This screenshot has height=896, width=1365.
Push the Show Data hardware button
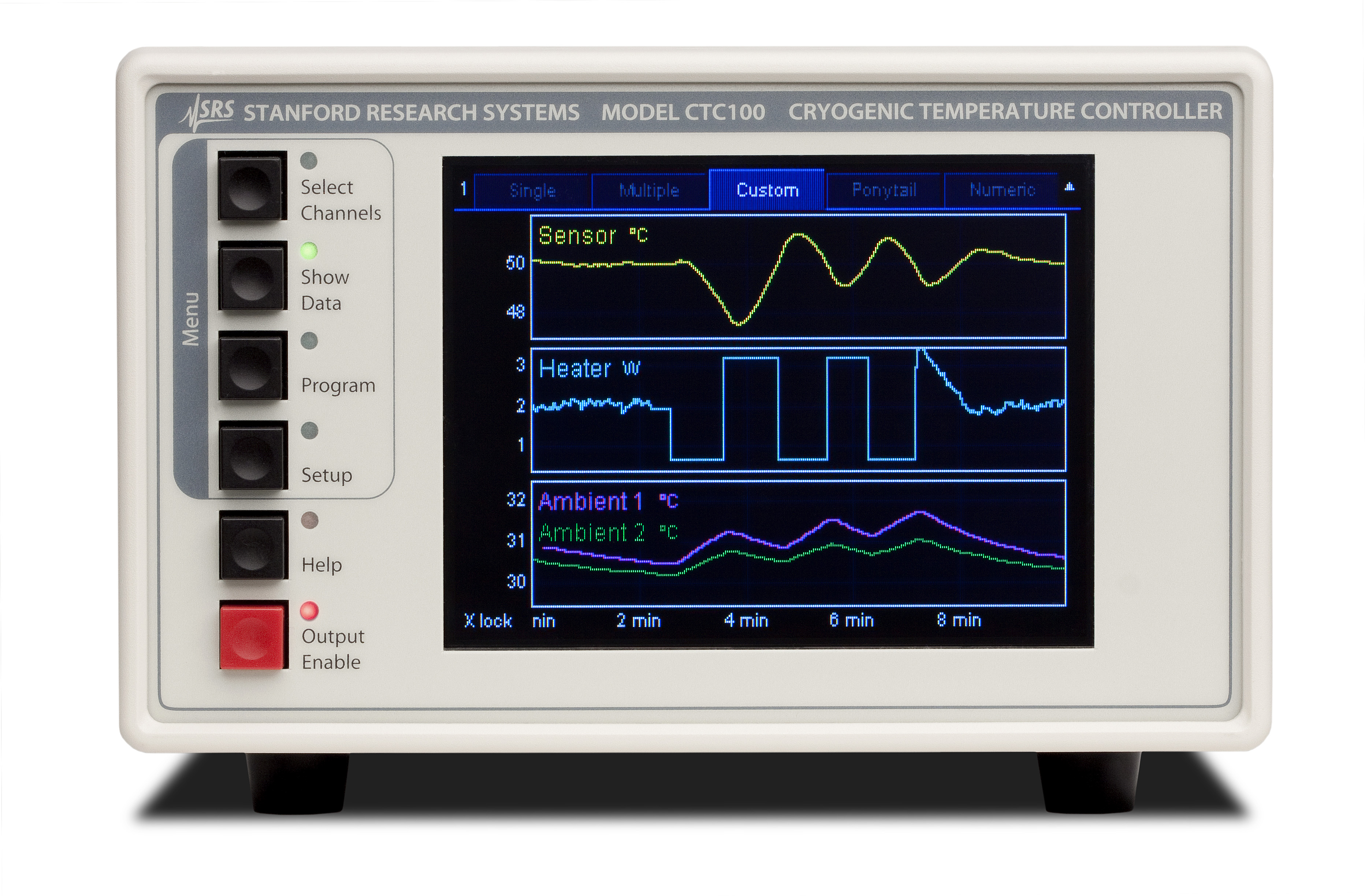252,276
